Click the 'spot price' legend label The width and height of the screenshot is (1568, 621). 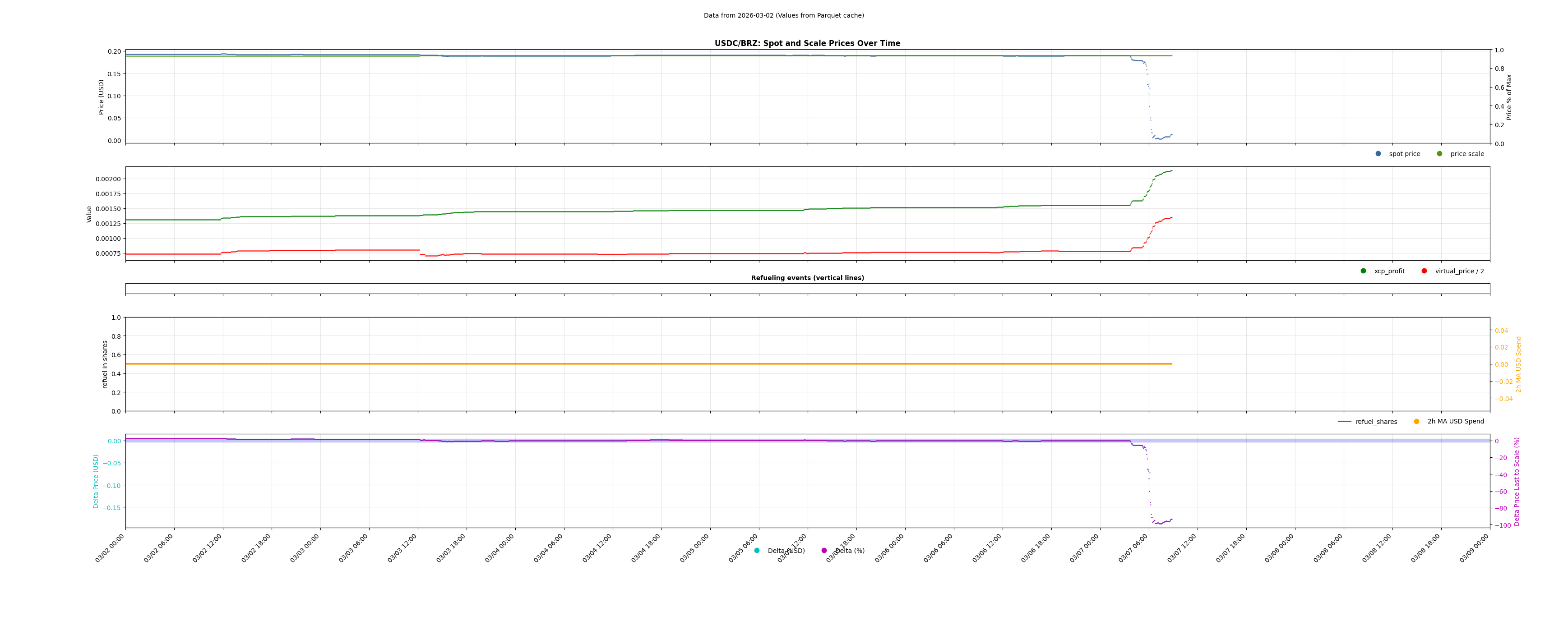click(x=1404, y=155)
